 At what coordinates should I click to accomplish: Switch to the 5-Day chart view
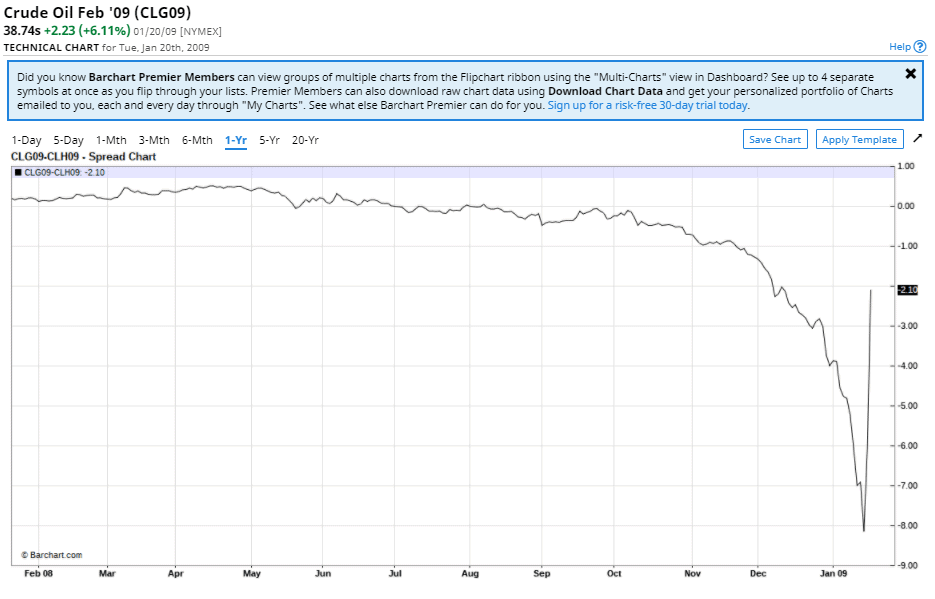point(68,140)
